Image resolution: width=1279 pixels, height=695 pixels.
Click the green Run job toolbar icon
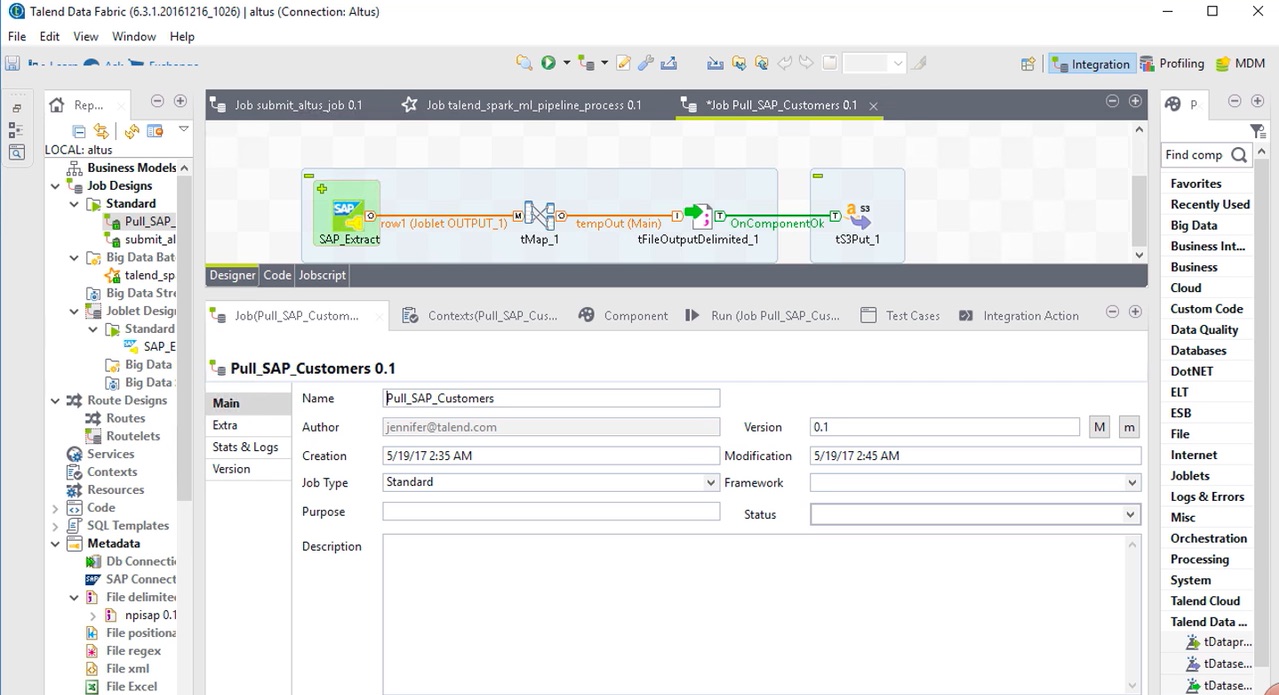point(548,63)
